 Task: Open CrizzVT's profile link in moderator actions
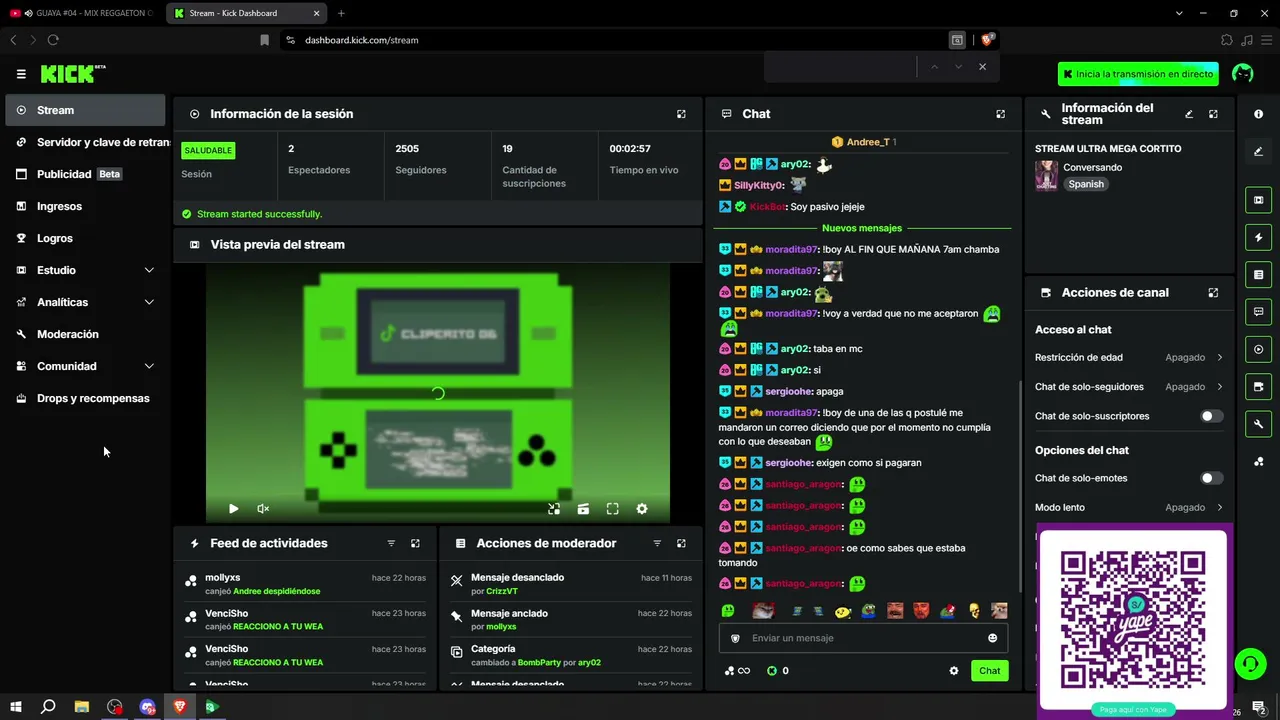pos(502,591)
